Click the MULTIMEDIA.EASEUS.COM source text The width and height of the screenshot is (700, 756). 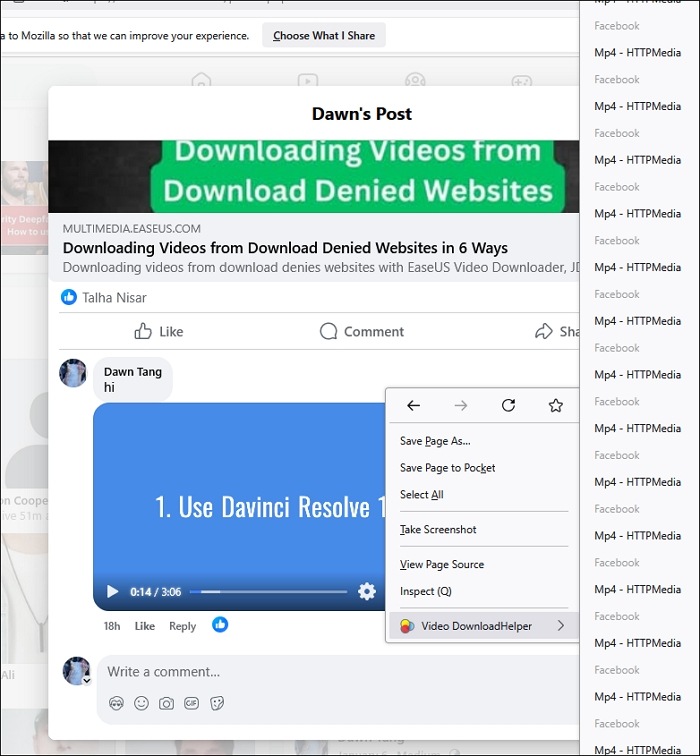(132, 229)
